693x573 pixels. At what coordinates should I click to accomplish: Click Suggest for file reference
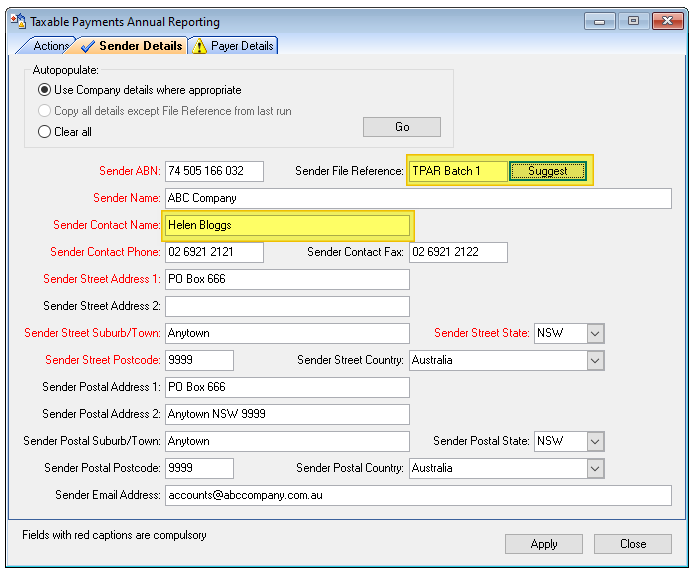548,171
